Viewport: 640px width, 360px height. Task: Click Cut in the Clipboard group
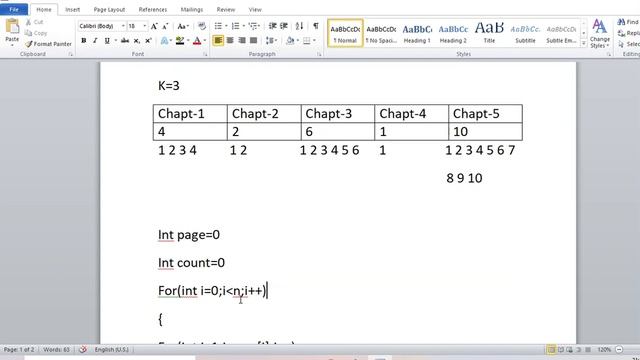(x=34, y=22)
